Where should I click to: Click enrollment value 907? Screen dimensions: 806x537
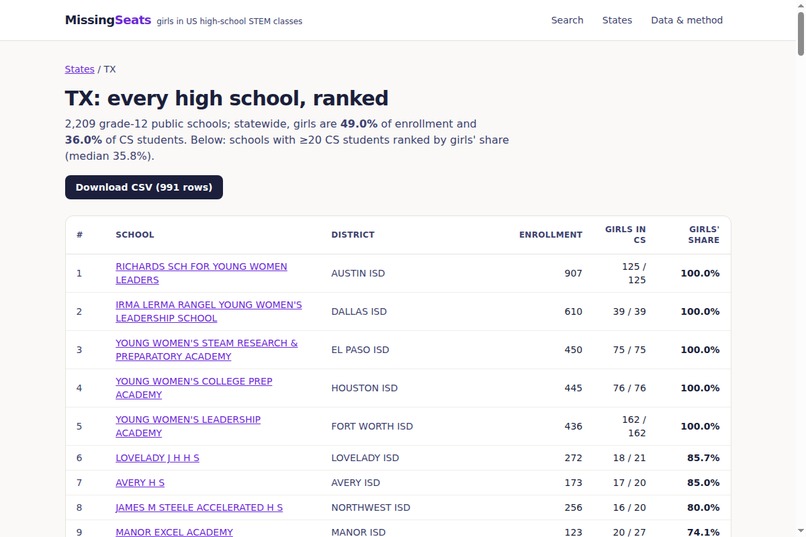[x=573, y=273]
